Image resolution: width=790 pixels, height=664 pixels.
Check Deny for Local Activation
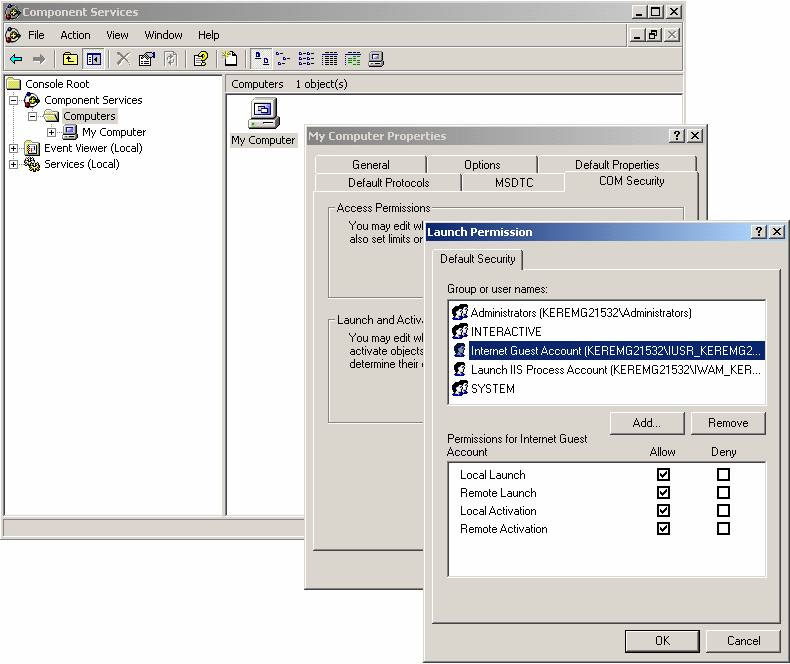point(723,511)
